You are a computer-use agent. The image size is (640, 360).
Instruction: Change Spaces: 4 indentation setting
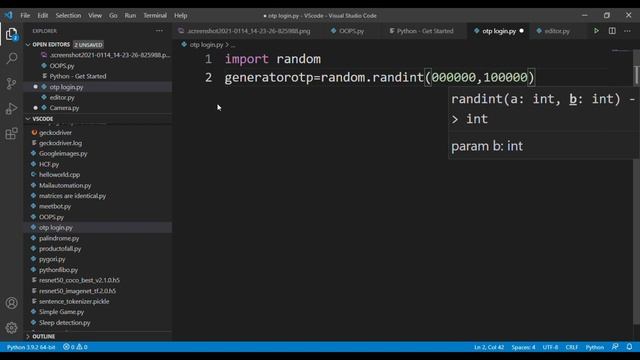coord(523,347)
